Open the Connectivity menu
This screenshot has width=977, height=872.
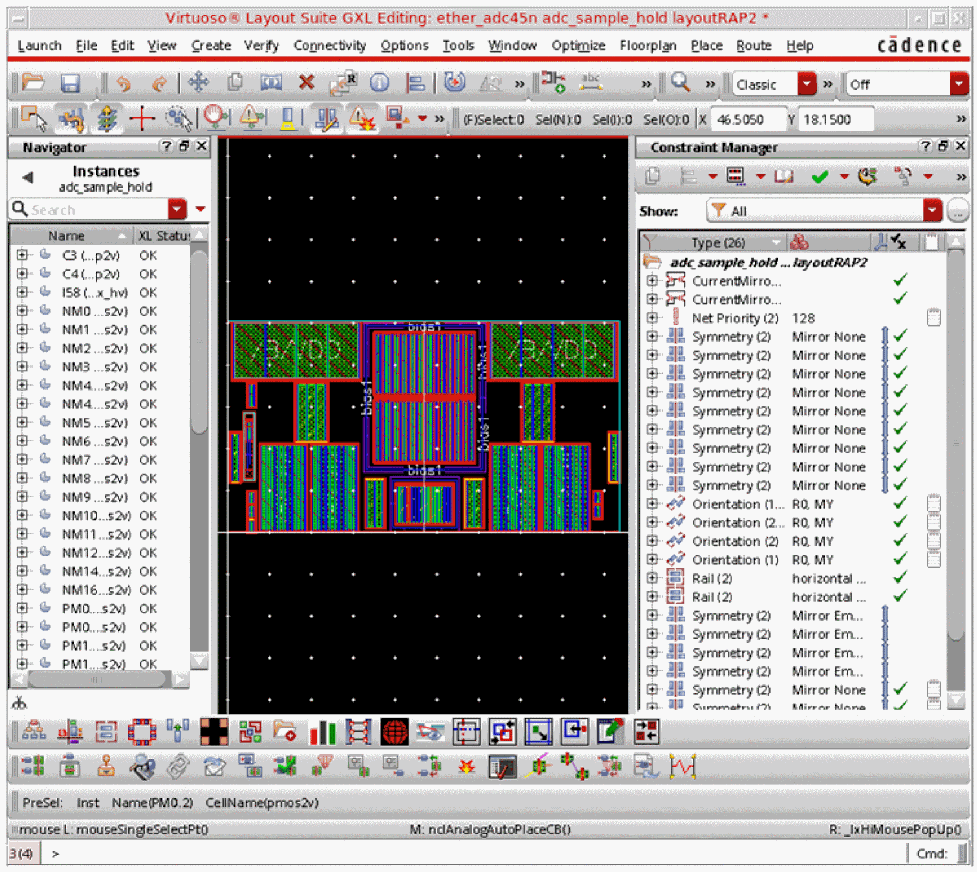[x=330, y=46]
